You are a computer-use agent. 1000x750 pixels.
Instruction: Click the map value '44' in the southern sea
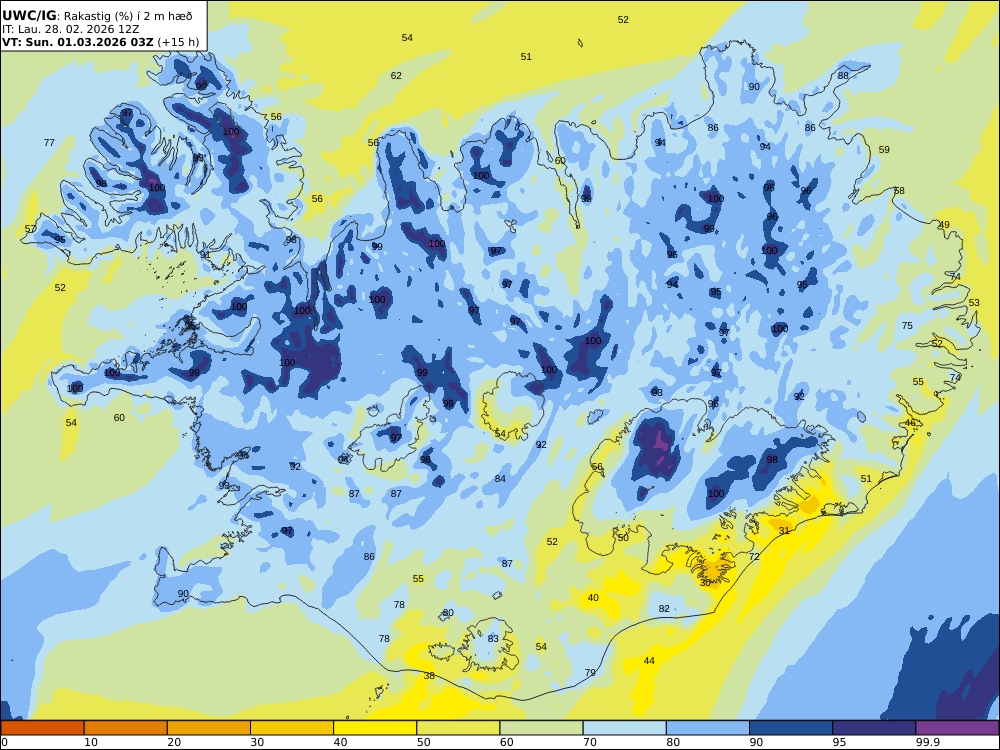pos(649,661)
